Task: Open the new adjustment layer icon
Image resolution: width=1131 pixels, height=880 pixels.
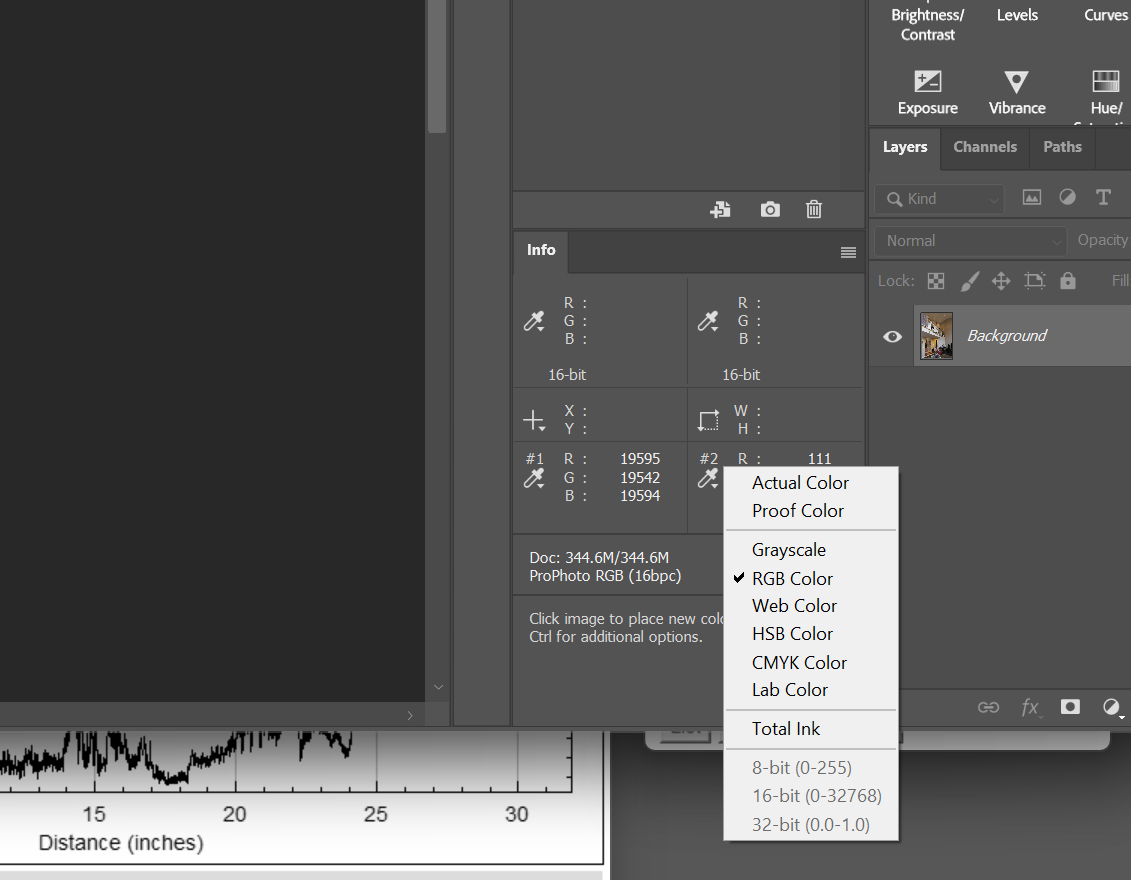Action: point(1112,708)
